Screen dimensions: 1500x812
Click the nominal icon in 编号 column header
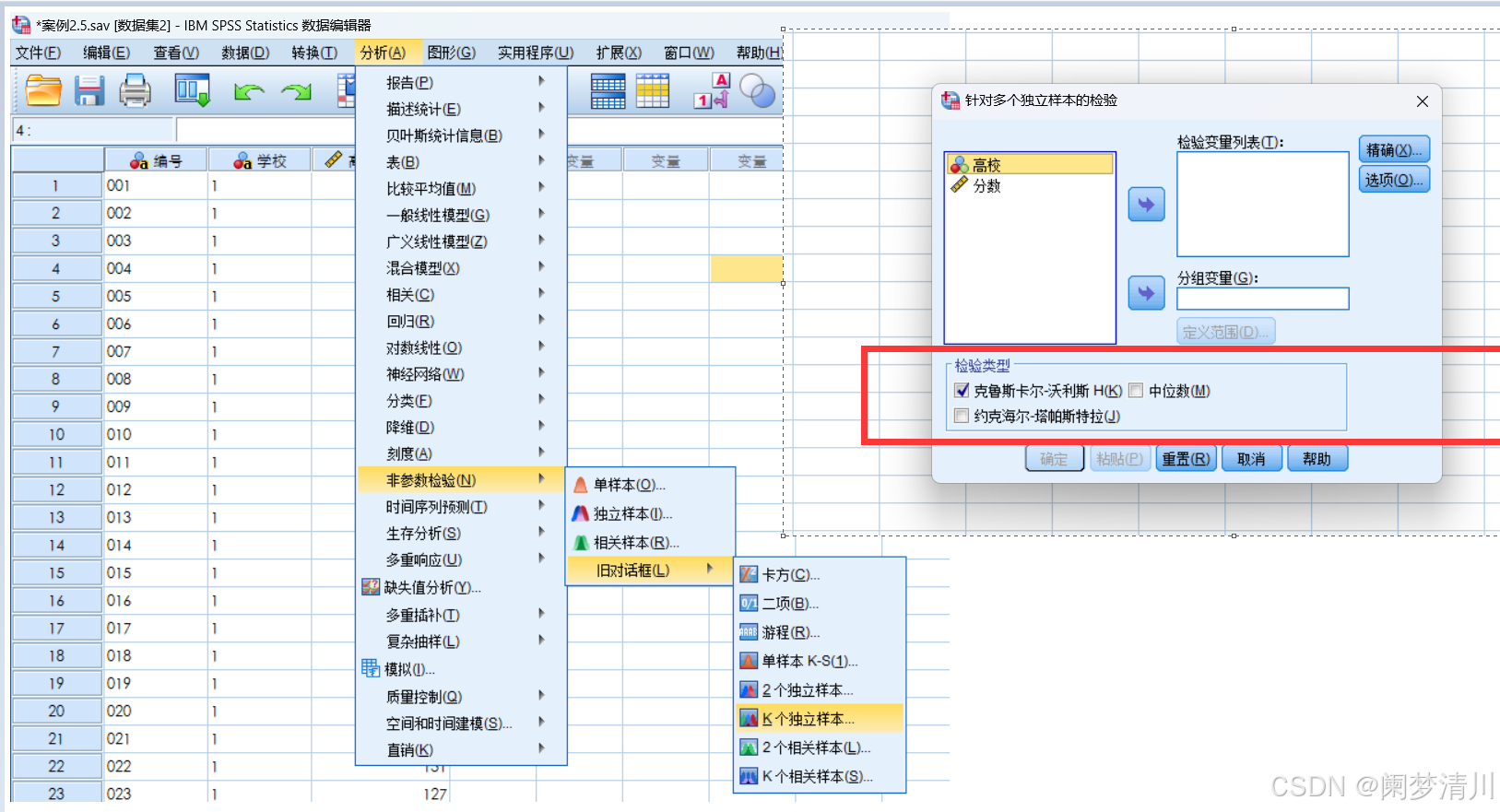tap(139, 161)
